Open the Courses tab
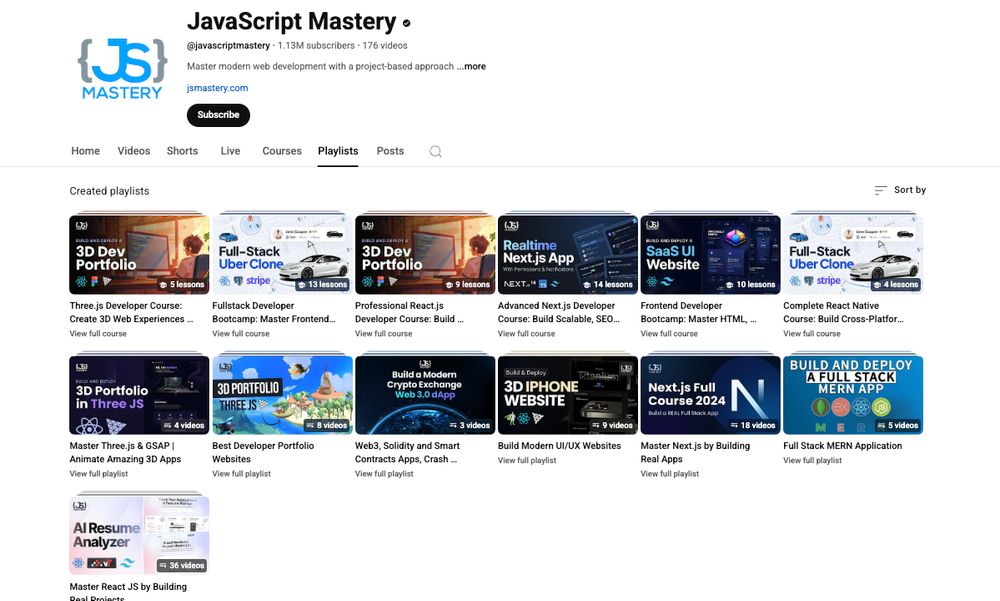Image resolution: width=1000 pixels, height=601 pixels. [282, 151]
